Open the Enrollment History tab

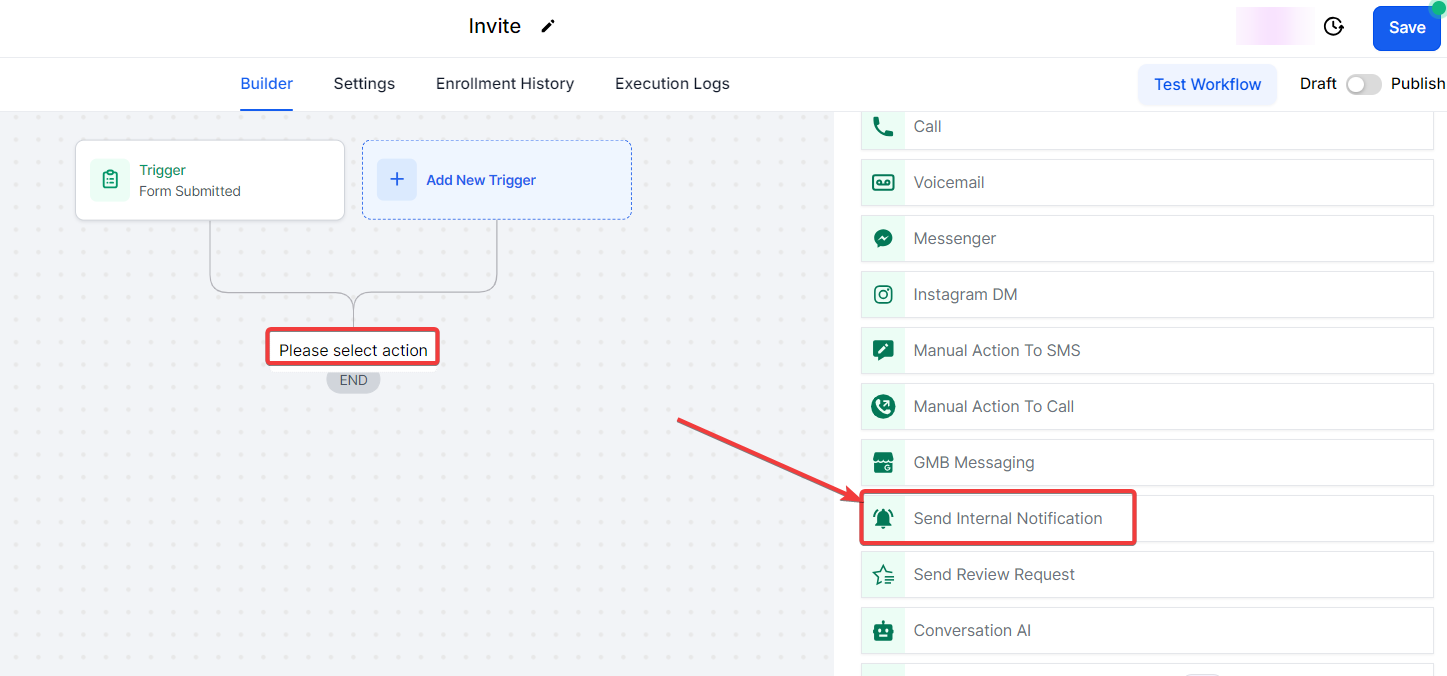[505, 84]
